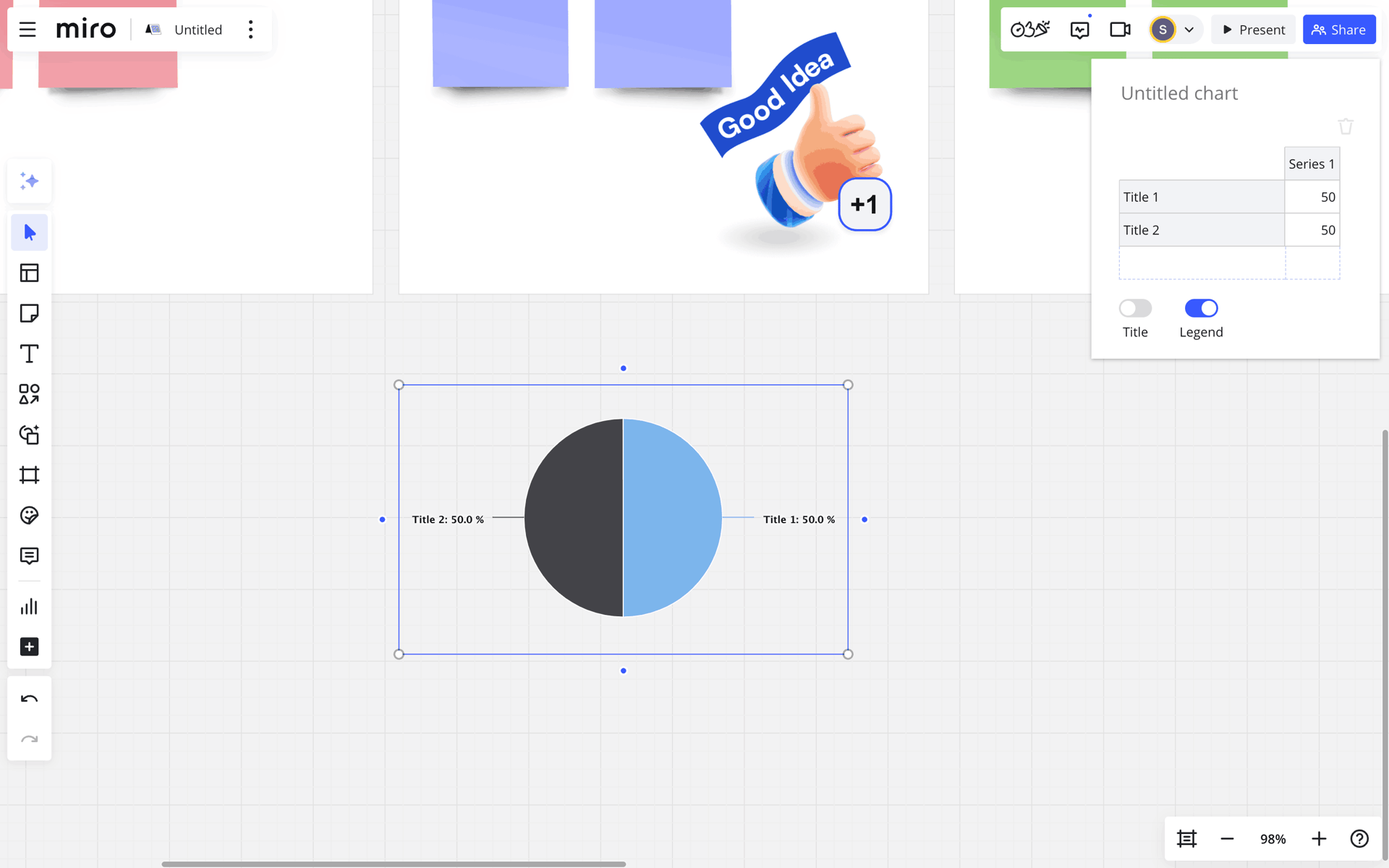This screenshot has height=868, width=1389.
Task: Open the timer and activities apps icon
Action: (1030, 30)
